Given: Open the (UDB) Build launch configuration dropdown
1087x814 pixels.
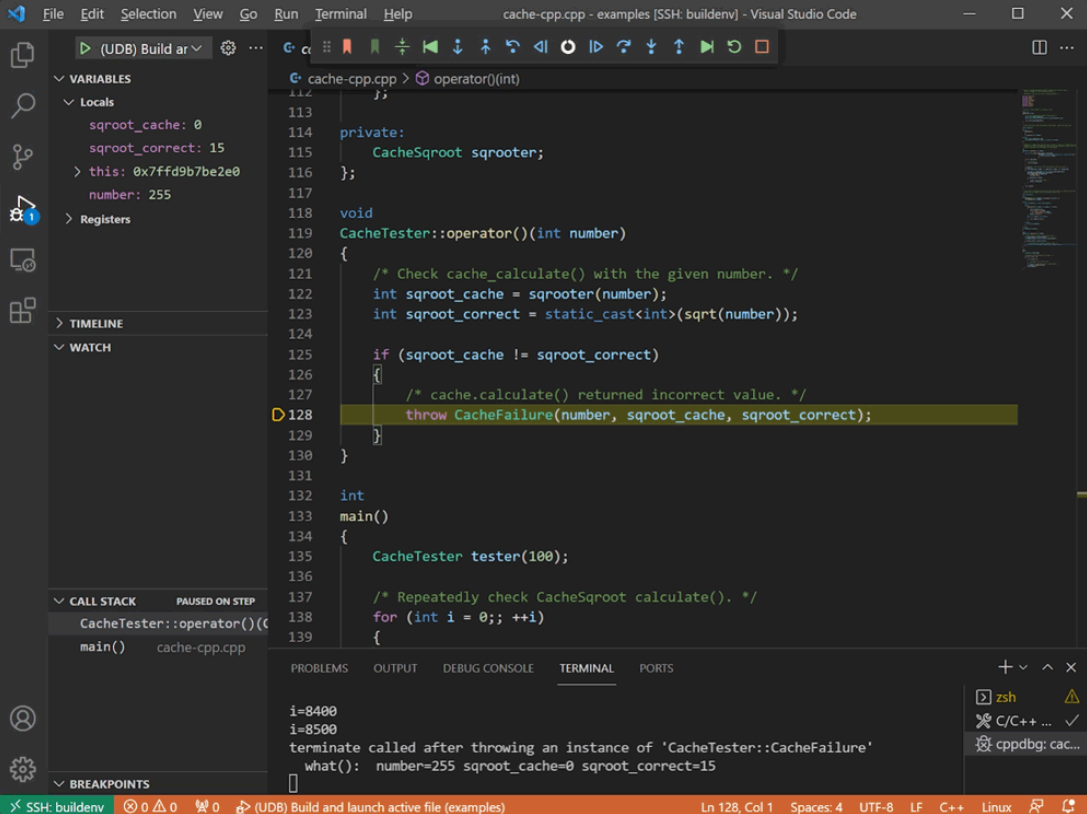Looking at the screenshot, I should pos(151,49).
